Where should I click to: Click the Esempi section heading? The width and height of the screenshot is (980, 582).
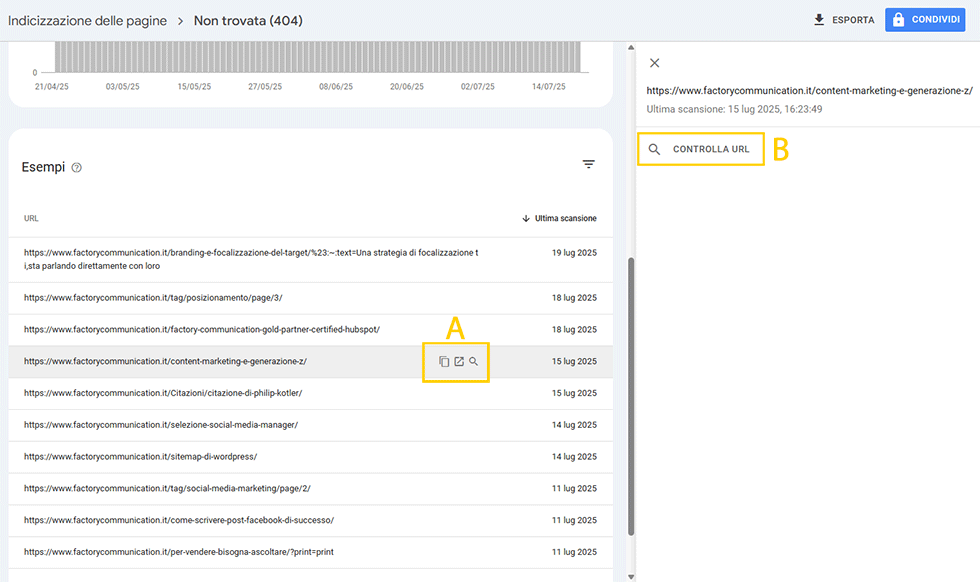click(43, 167)
